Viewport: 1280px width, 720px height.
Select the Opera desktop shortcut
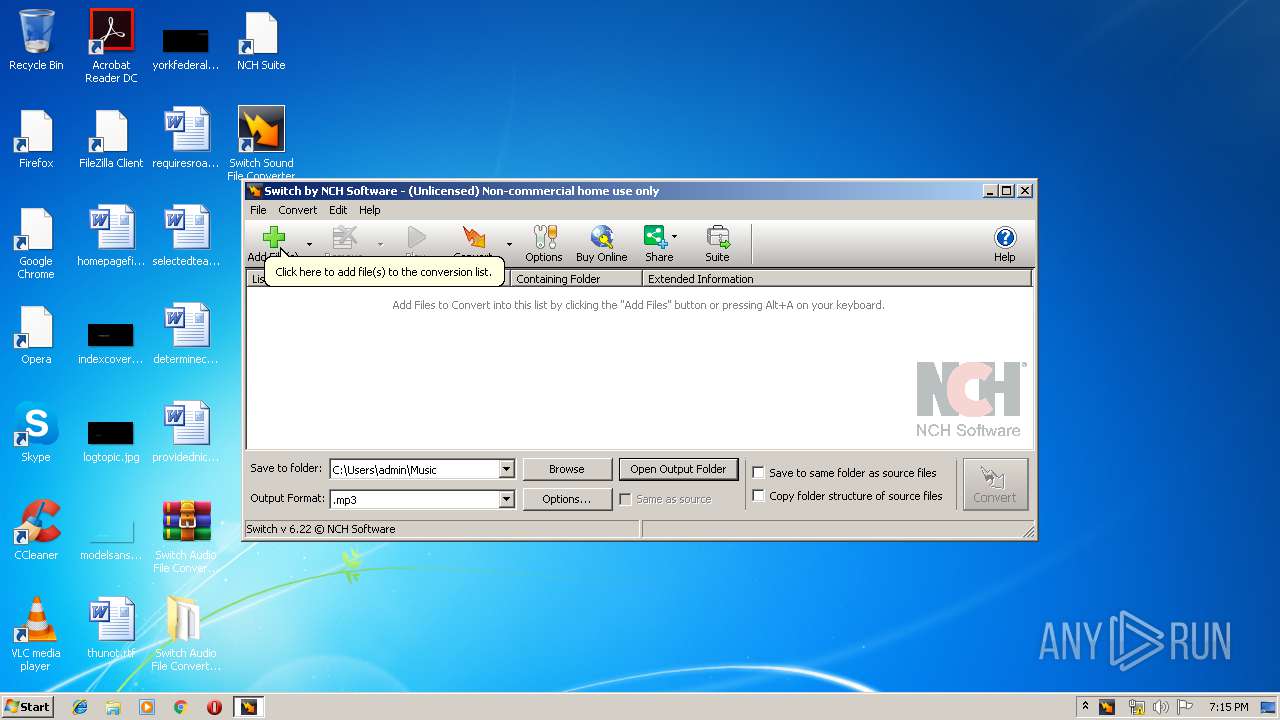[x=36, y=334]
